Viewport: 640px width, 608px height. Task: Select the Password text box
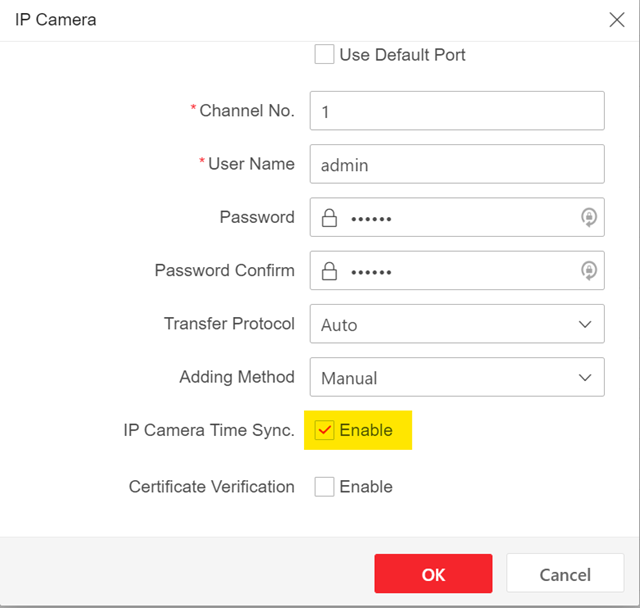[x=460, y=218]
